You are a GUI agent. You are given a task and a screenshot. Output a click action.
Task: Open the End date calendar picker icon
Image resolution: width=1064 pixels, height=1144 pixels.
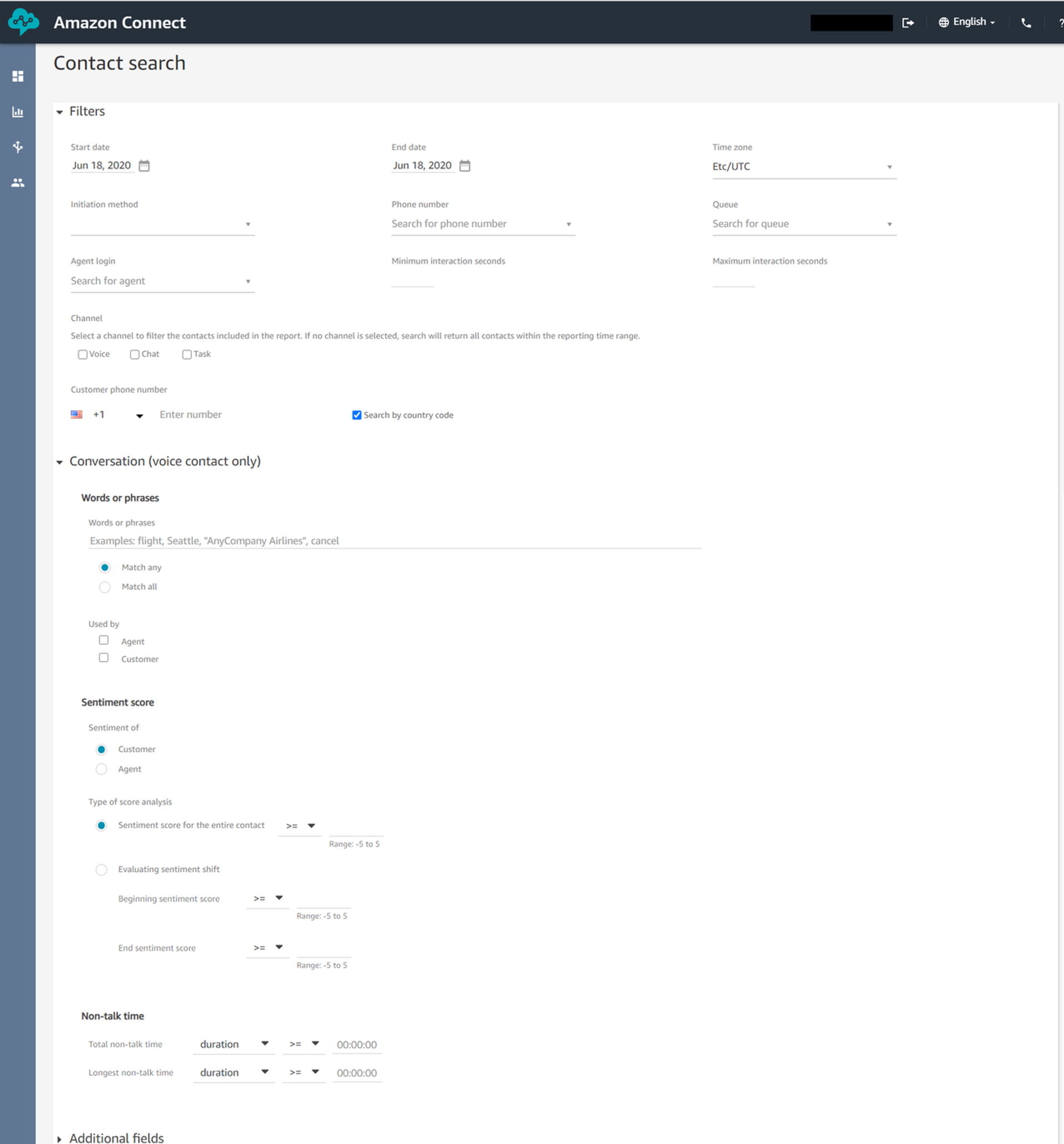coord(465,166)
